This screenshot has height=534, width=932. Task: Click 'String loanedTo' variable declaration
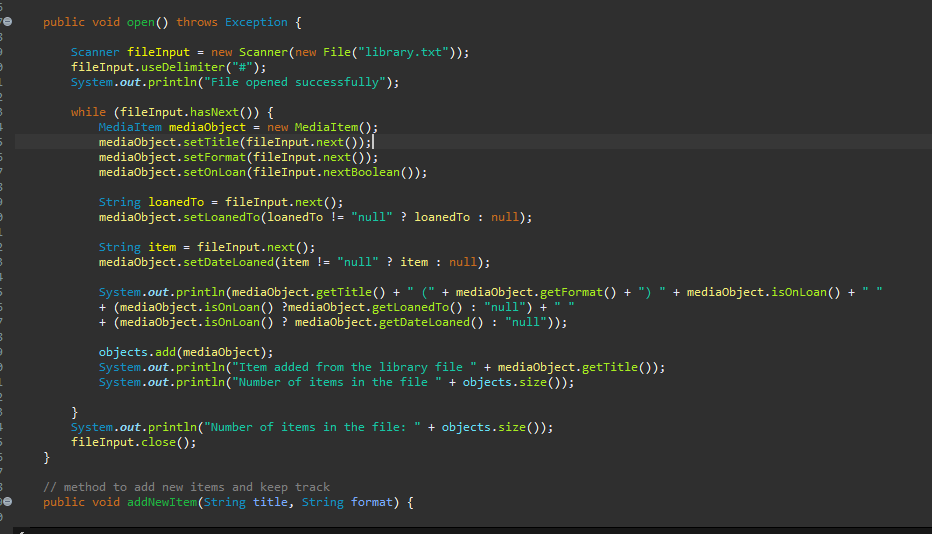[151, 202]
